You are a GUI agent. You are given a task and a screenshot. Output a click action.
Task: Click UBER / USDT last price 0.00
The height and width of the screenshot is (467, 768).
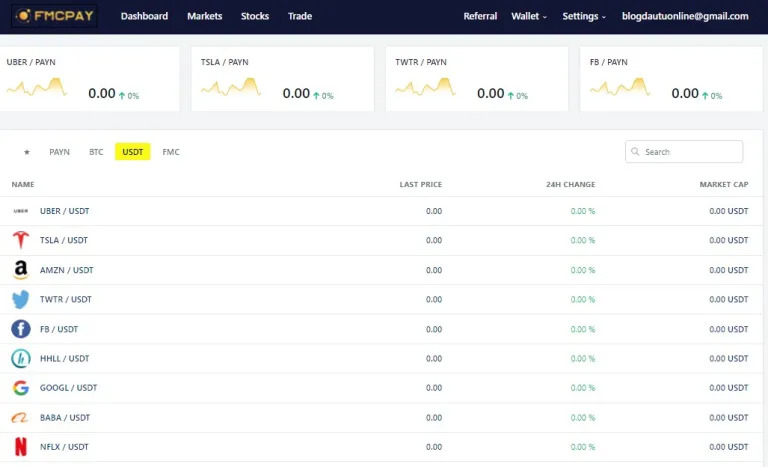point(434,211)
